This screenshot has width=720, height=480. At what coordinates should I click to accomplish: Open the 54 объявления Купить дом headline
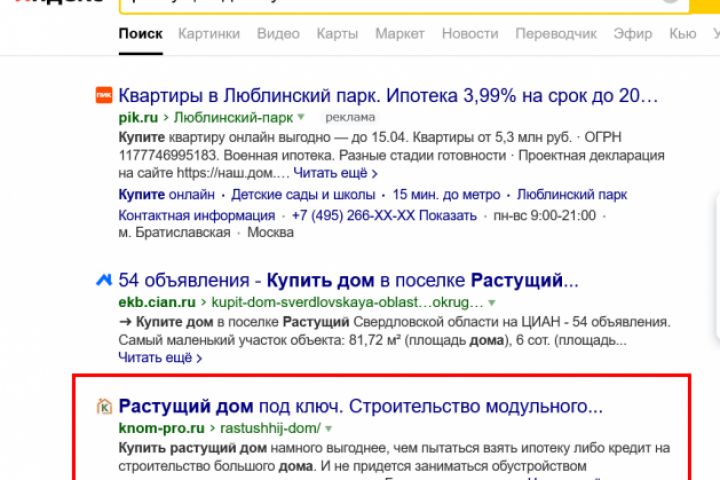tap(349, 280)
